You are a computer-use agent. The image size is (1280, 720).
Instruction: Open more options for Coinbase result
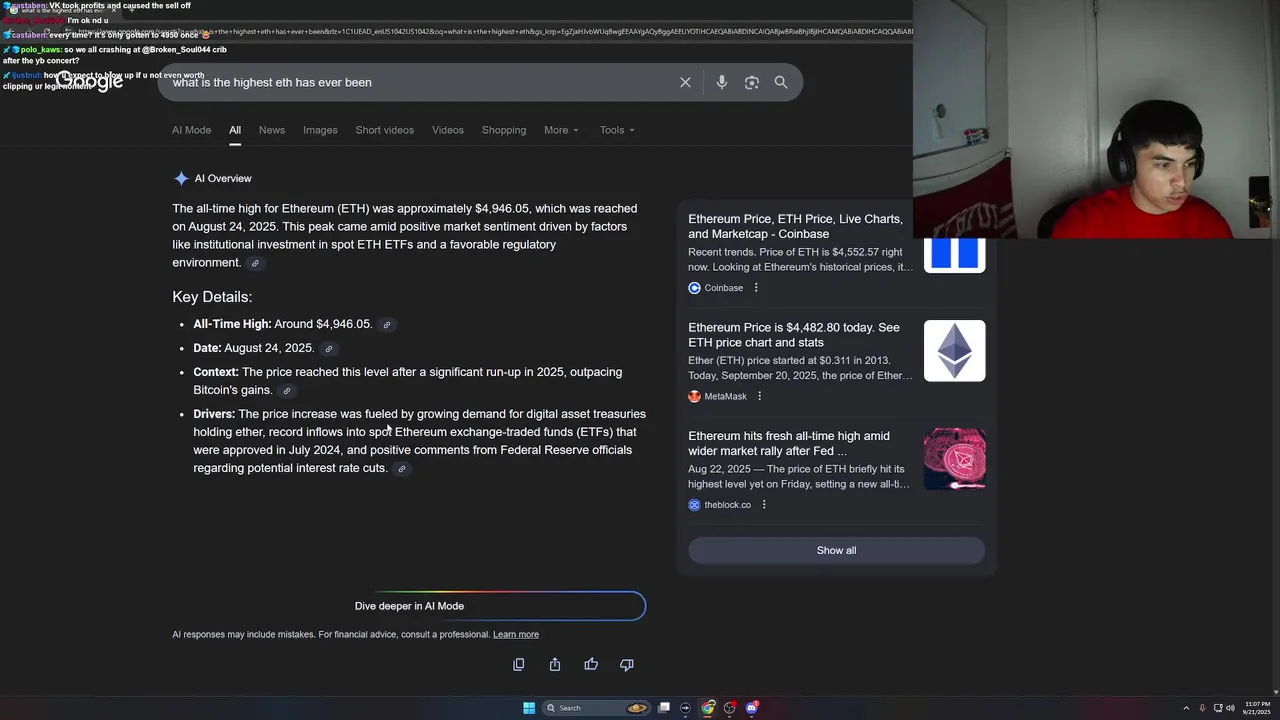coord(756,288)
